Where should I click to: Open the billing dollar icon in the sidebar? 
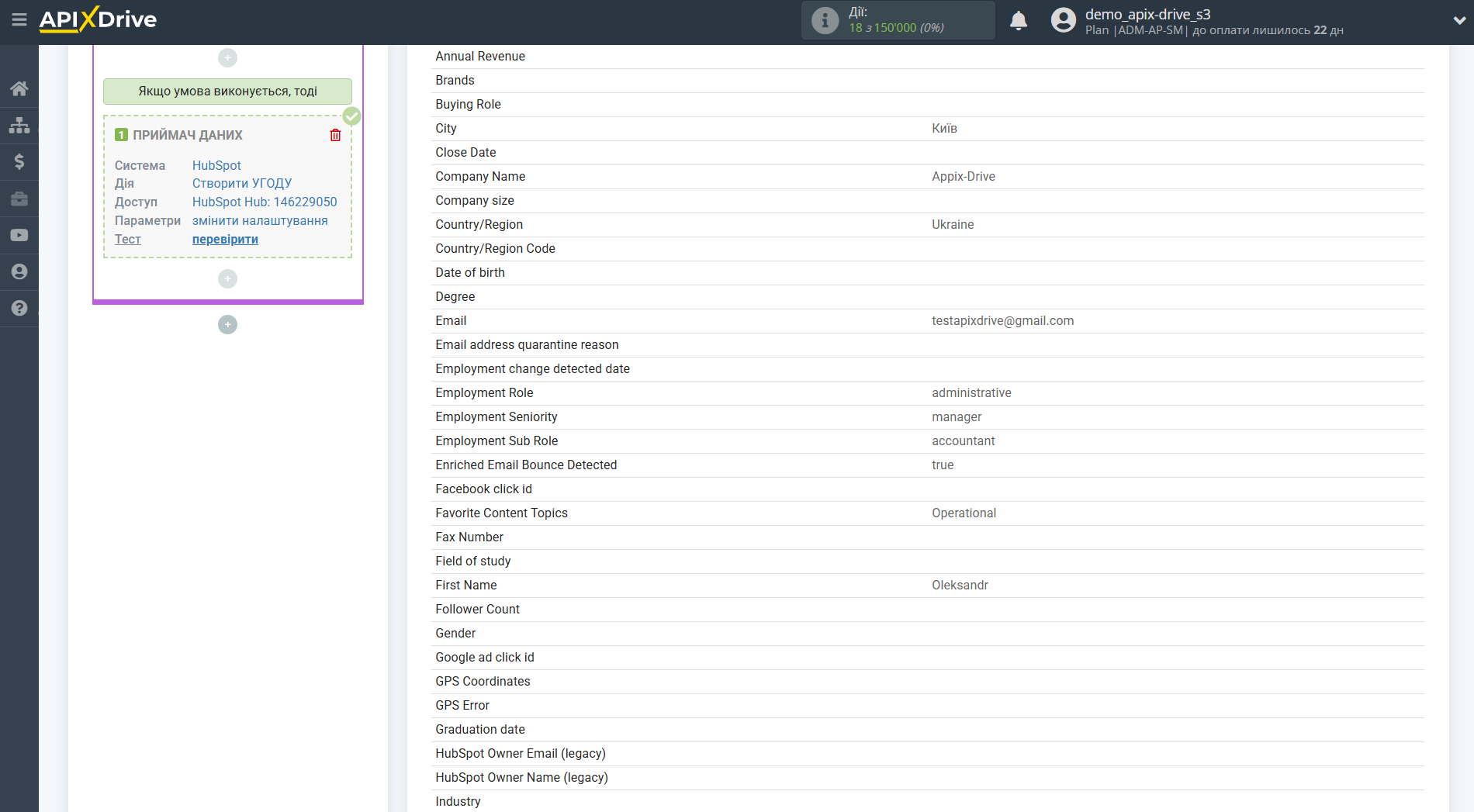[x=19, y=161]
